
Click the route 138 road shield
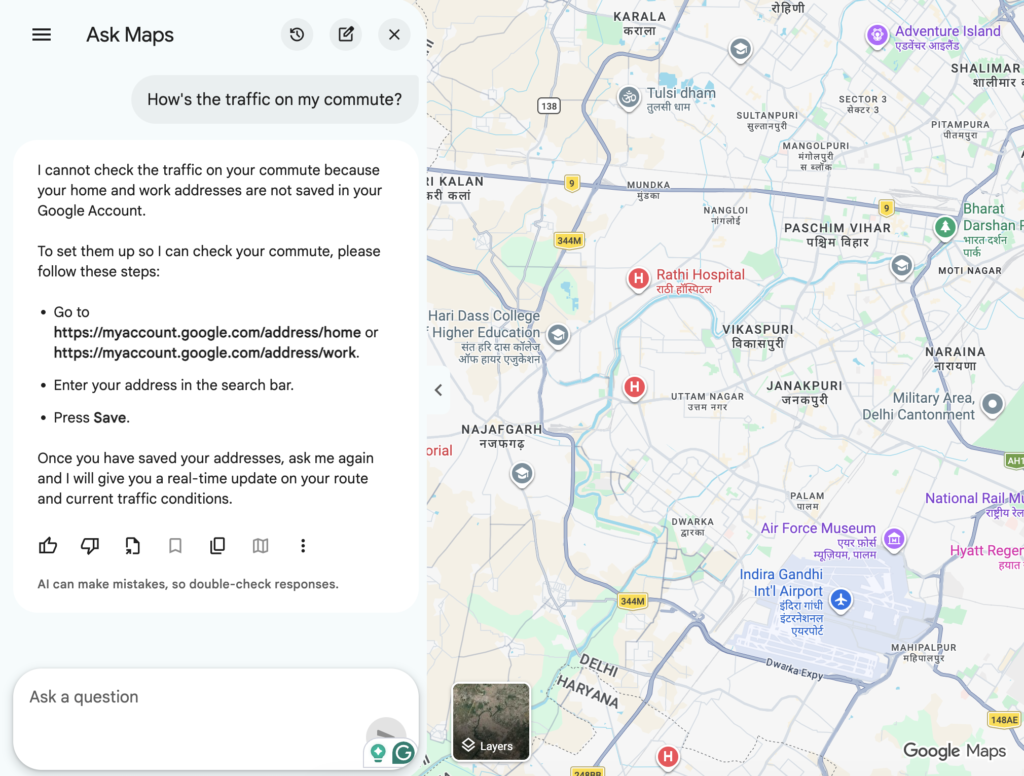pos(549,106)
